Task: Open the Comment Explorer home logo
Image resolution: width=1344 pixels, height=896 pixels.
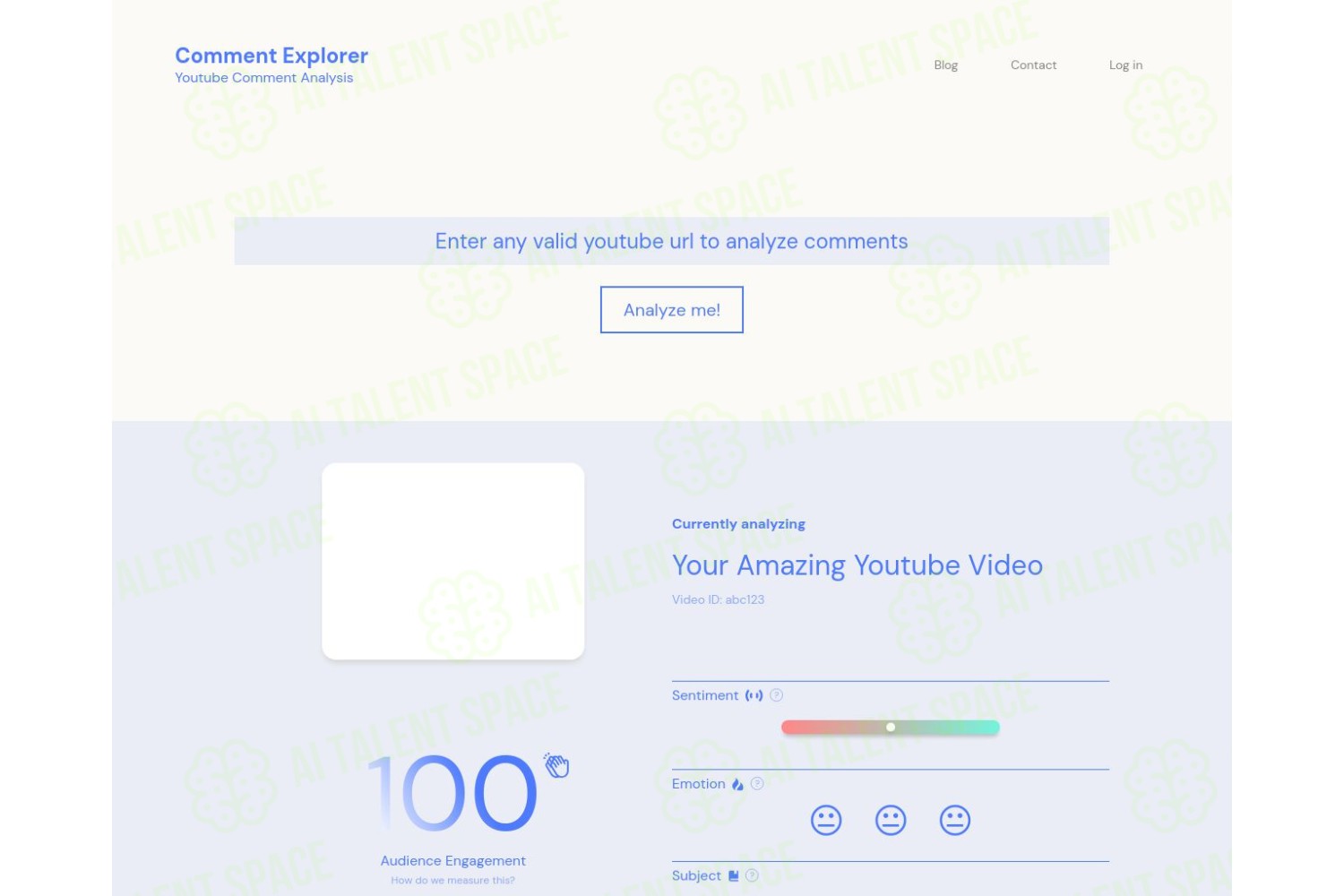Action: coord(271,56)
